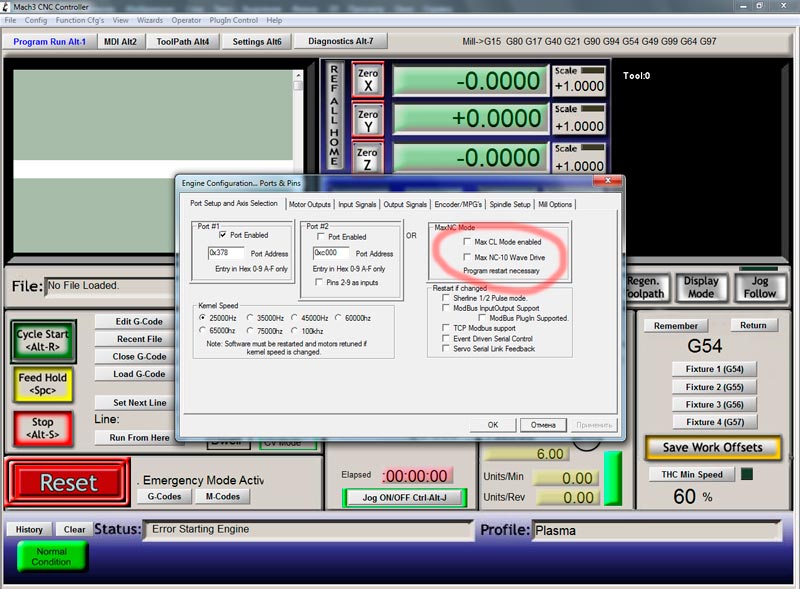The width and height of the screenshot is (800, 589).
Task: Open the PlugIn Control menu
Action: point(234,20)
